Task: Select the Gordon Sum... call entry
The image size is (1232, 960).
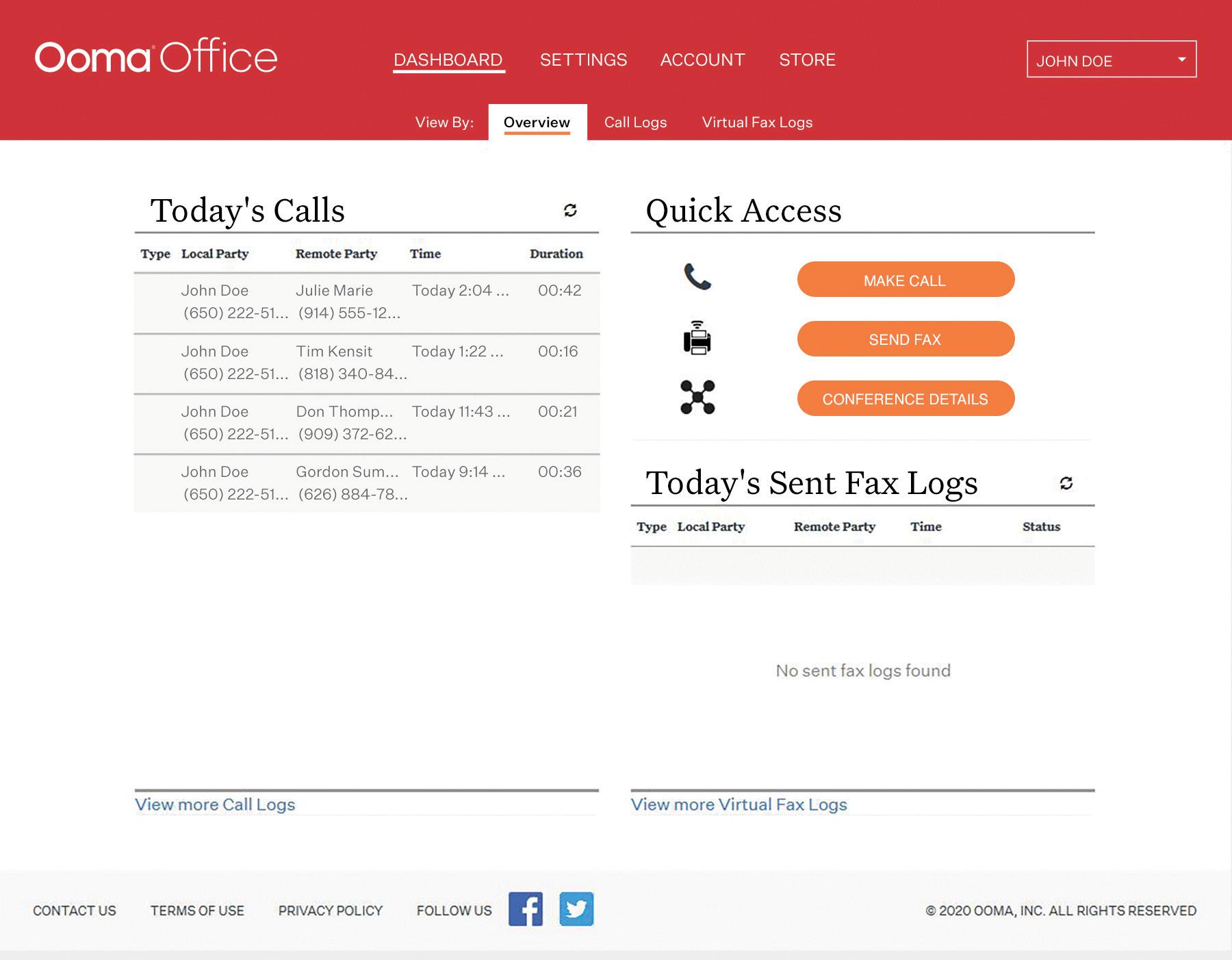Action: pyautogui.click(x=367, y=484)
